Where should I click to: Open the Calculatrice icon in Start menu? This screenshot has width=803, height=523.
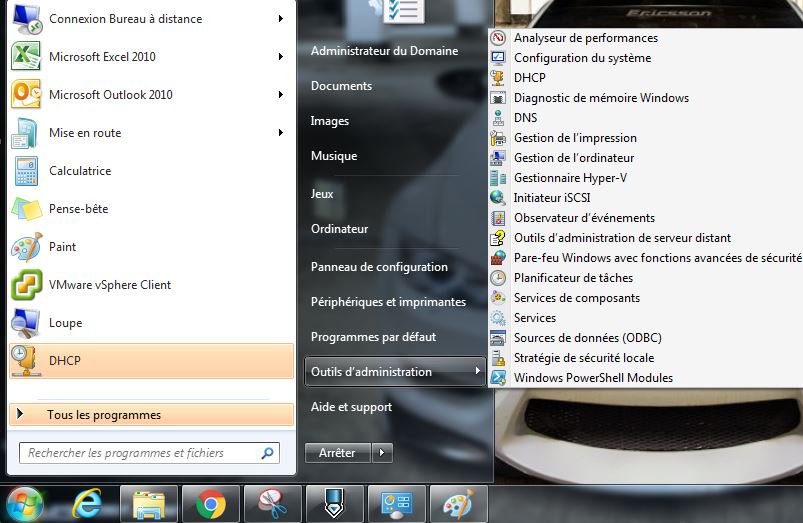pyautogui.click(x=26, y=171)
